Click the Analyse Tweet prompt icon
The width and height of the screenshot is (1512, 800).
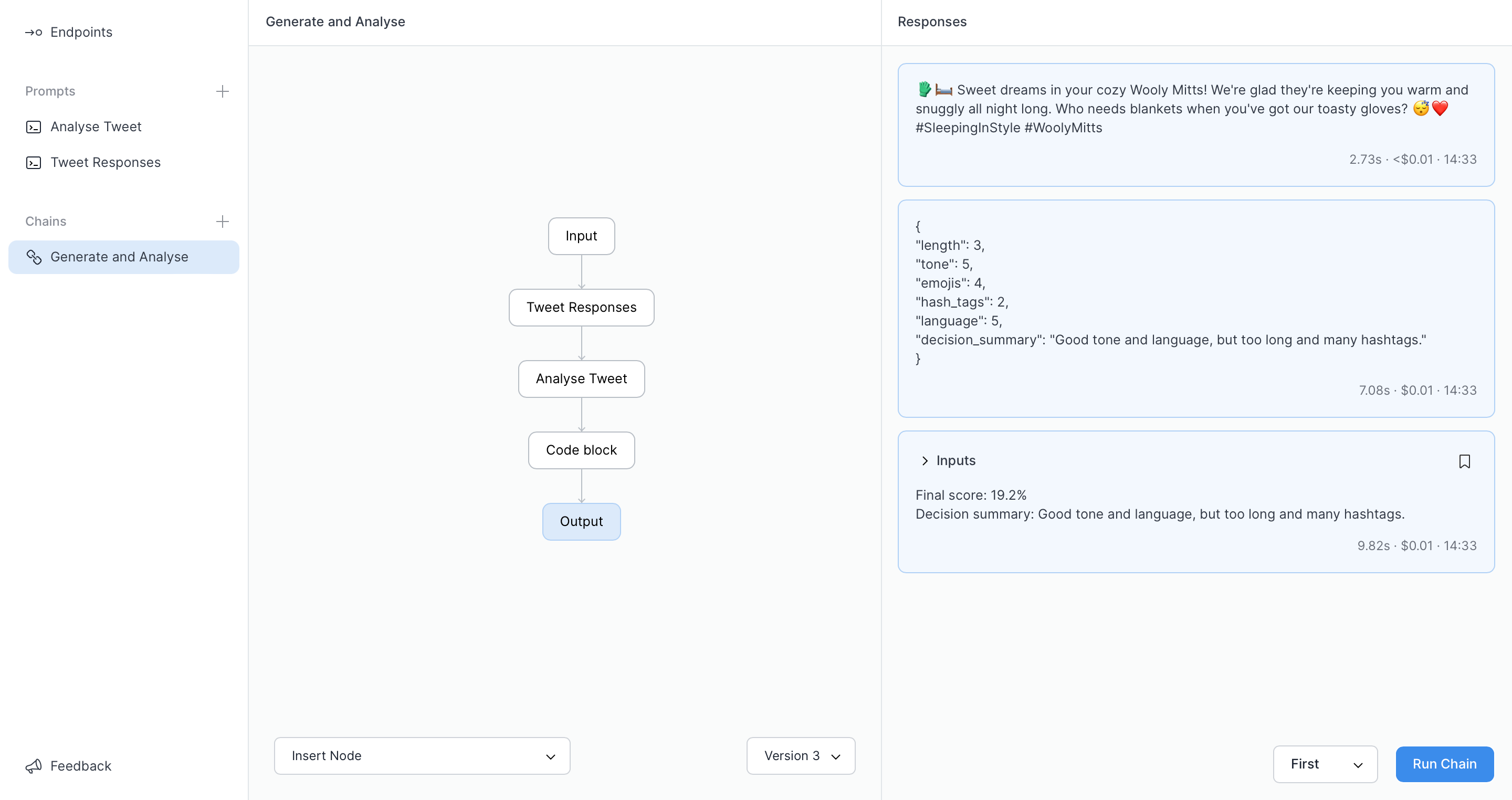coord(34,127)
